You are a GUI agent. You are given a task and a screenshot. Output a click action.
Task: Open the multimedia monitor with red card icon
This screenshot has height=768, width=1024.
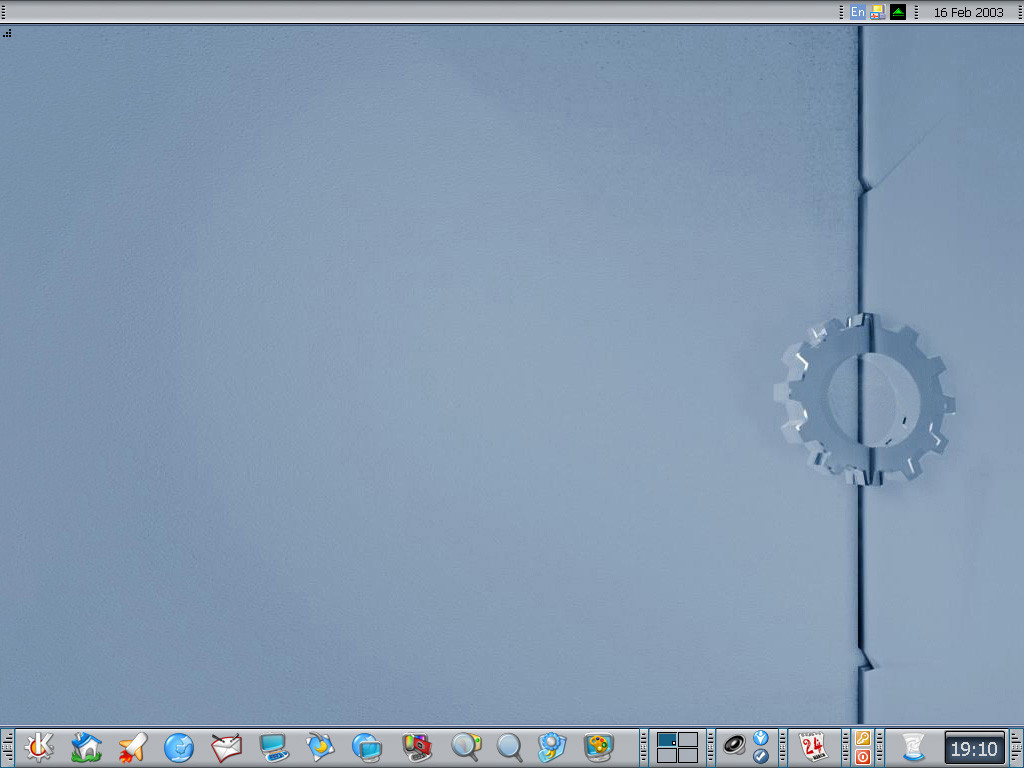pos(417,747)
